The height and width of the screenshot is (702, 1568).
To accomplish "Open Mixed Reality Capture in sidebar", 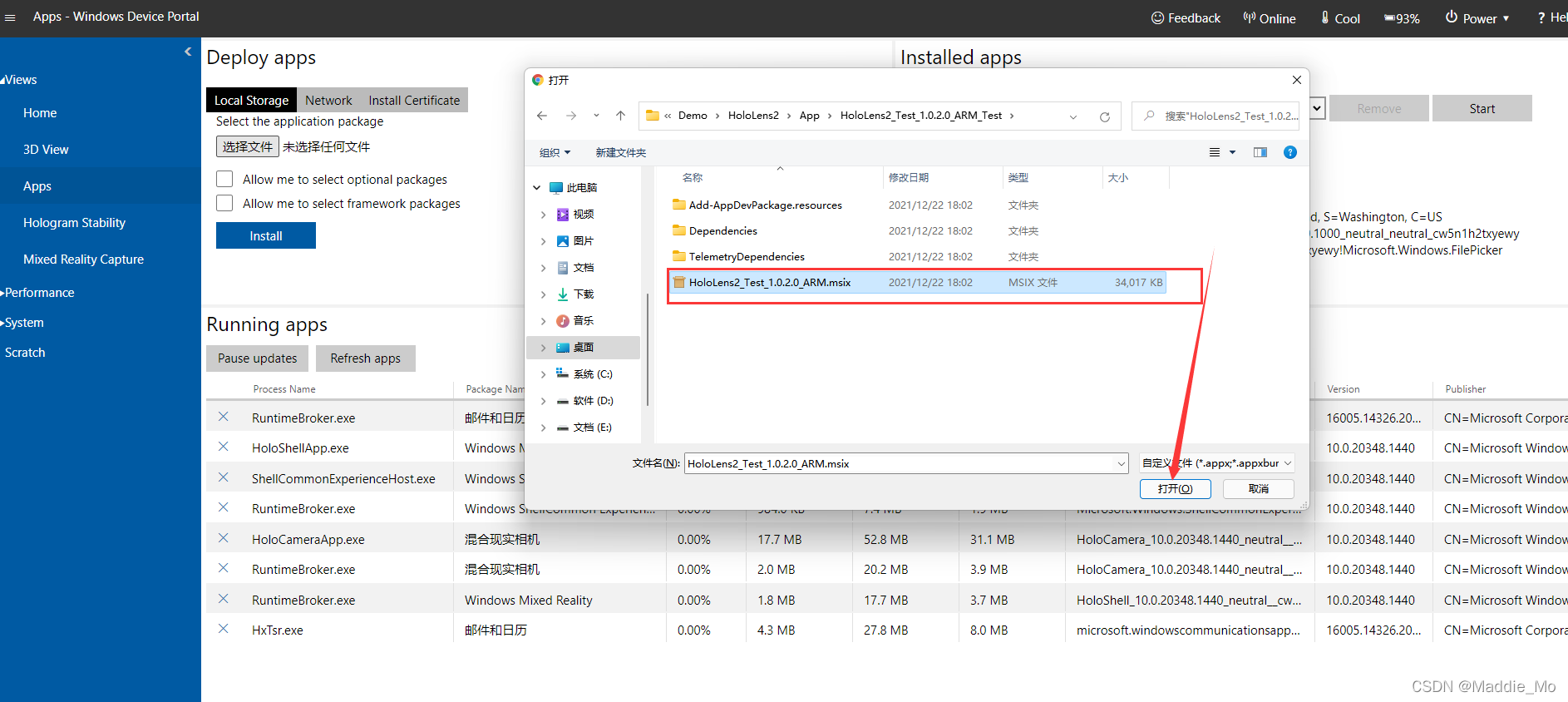I will pos(83,260).
